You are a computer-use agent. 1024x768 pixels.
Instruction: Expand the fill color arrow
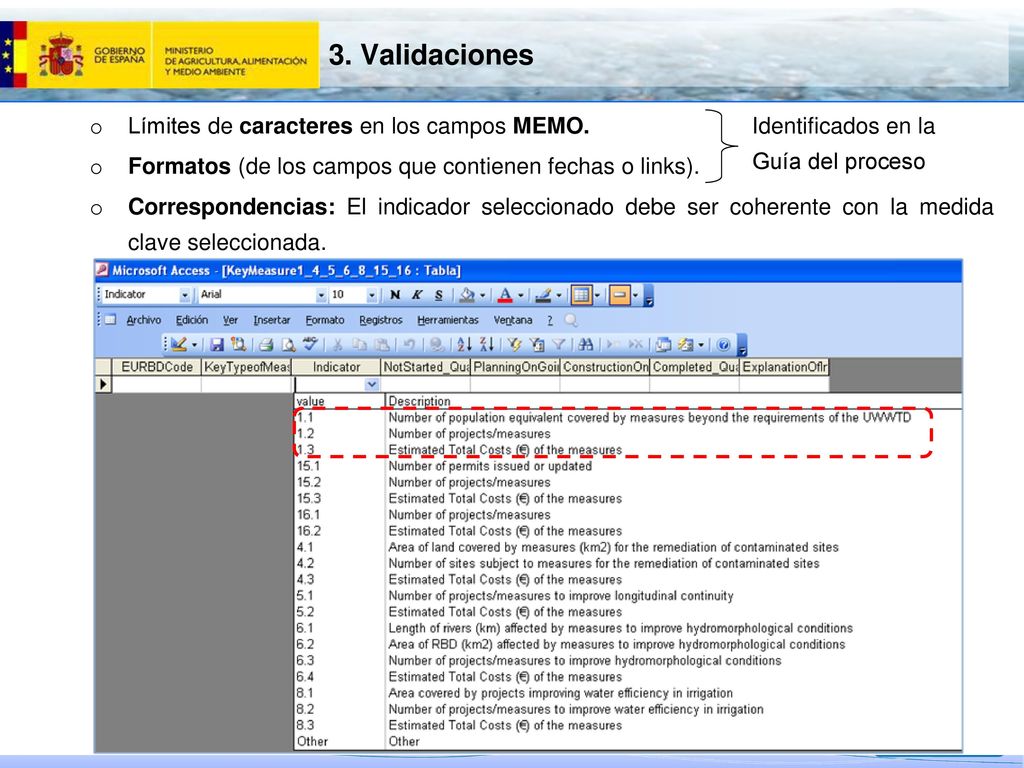(x=483, y=295)
